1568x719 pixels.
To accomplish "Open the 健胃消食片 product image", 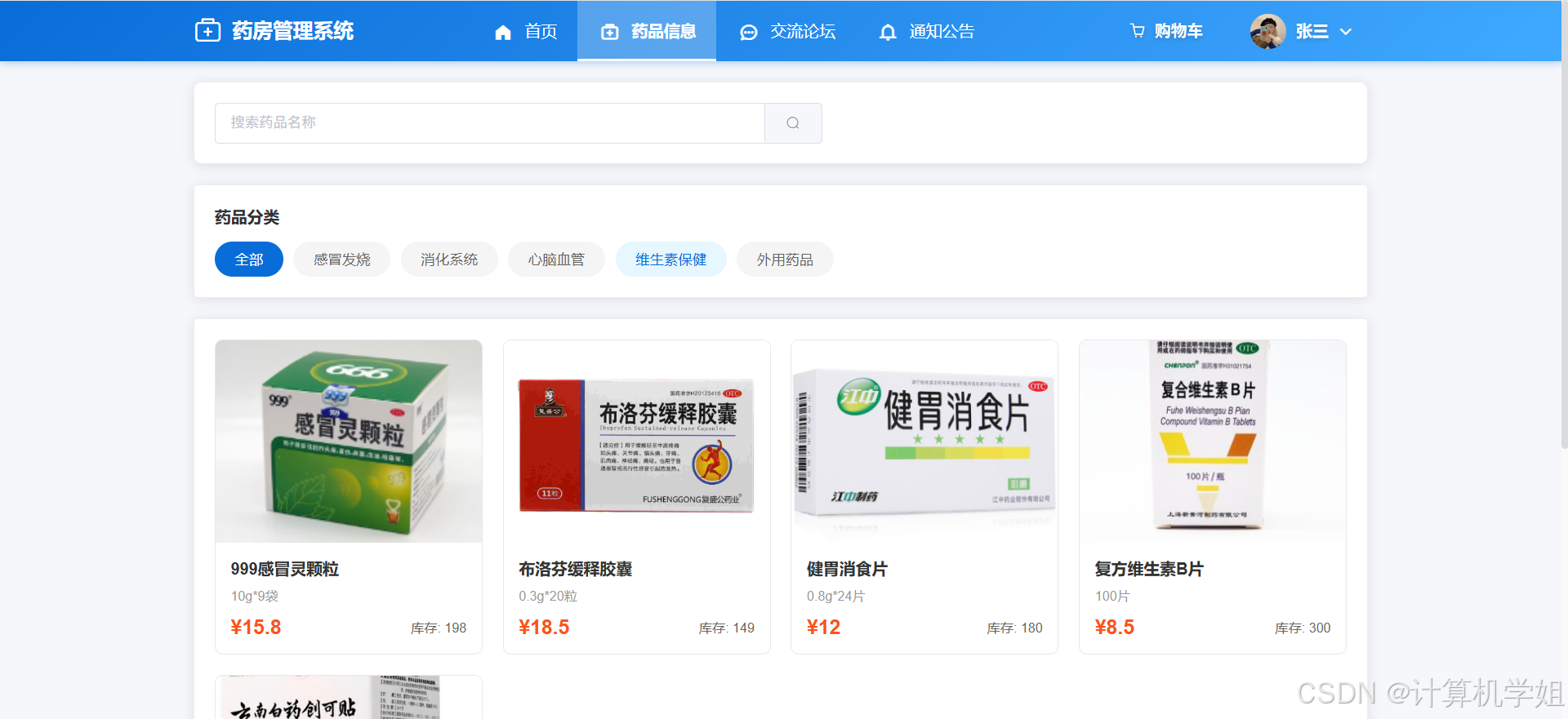I will click(x=924, y=442).
